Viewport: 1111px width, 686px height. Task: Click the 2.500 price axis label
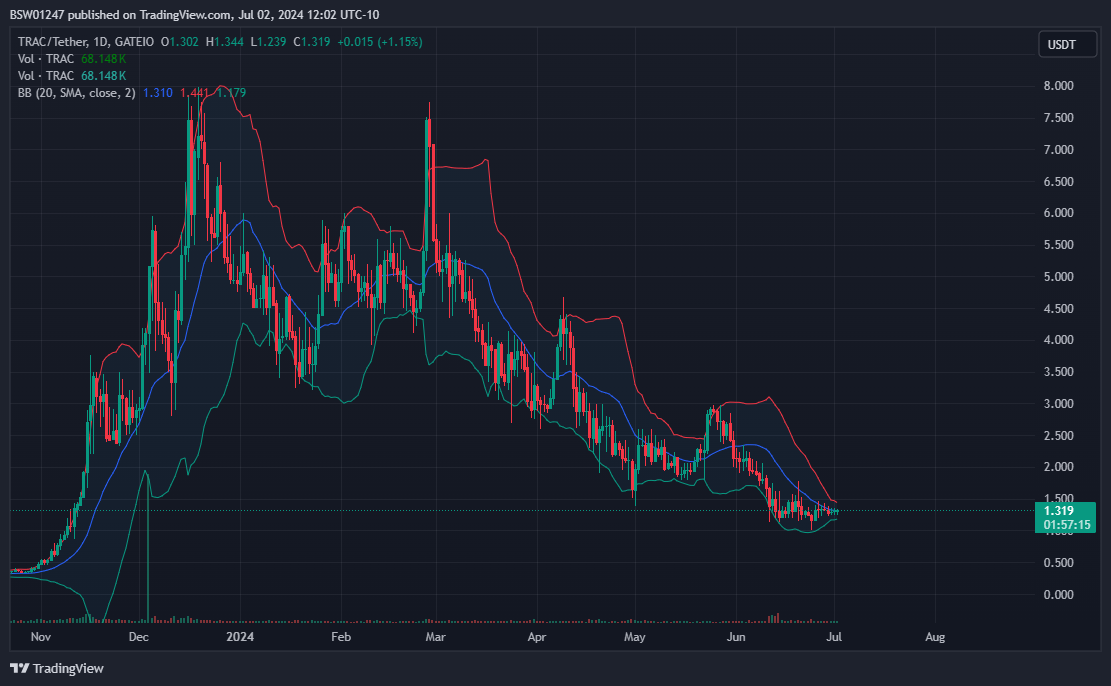coord(1059,435)
